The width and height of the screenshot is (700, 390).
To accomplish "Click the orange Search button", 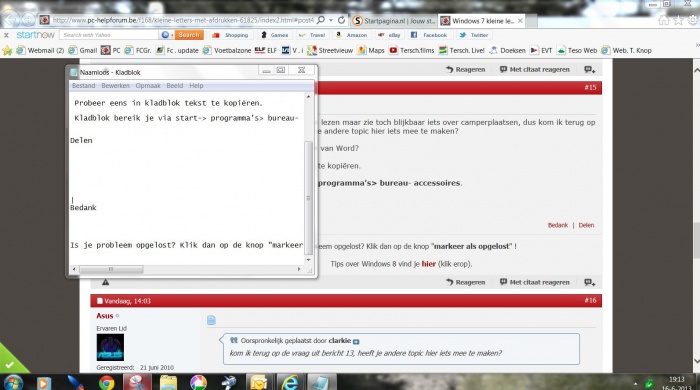I will pos(189,35).
